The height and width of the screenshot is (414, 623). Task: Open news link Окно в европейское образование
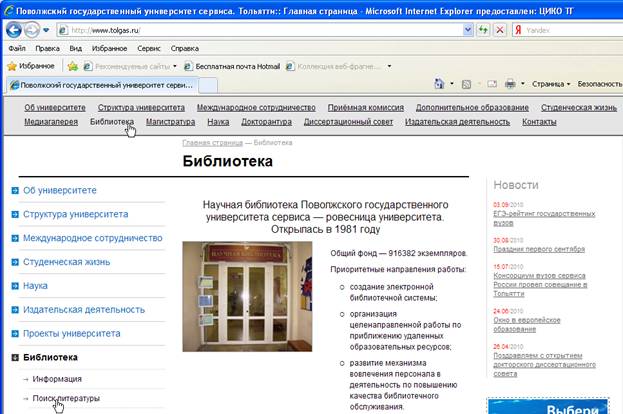(x=526, y=325)
